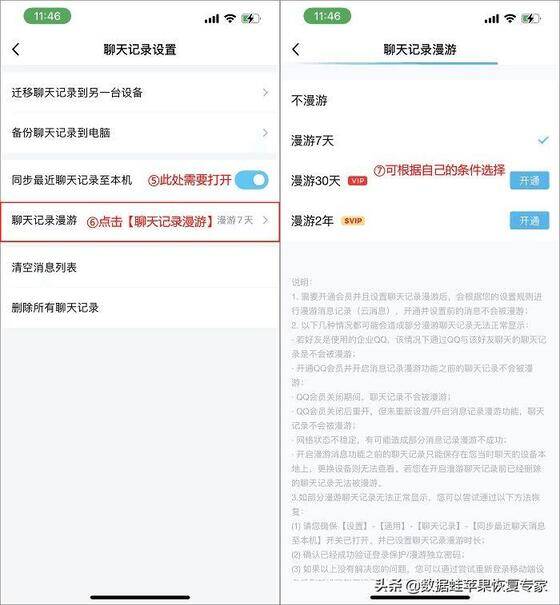The width and height of the screenshot is (560, 605).
Task: Tap the Wi-Fi icon in right status bar
Action: (x=510, y=18)
